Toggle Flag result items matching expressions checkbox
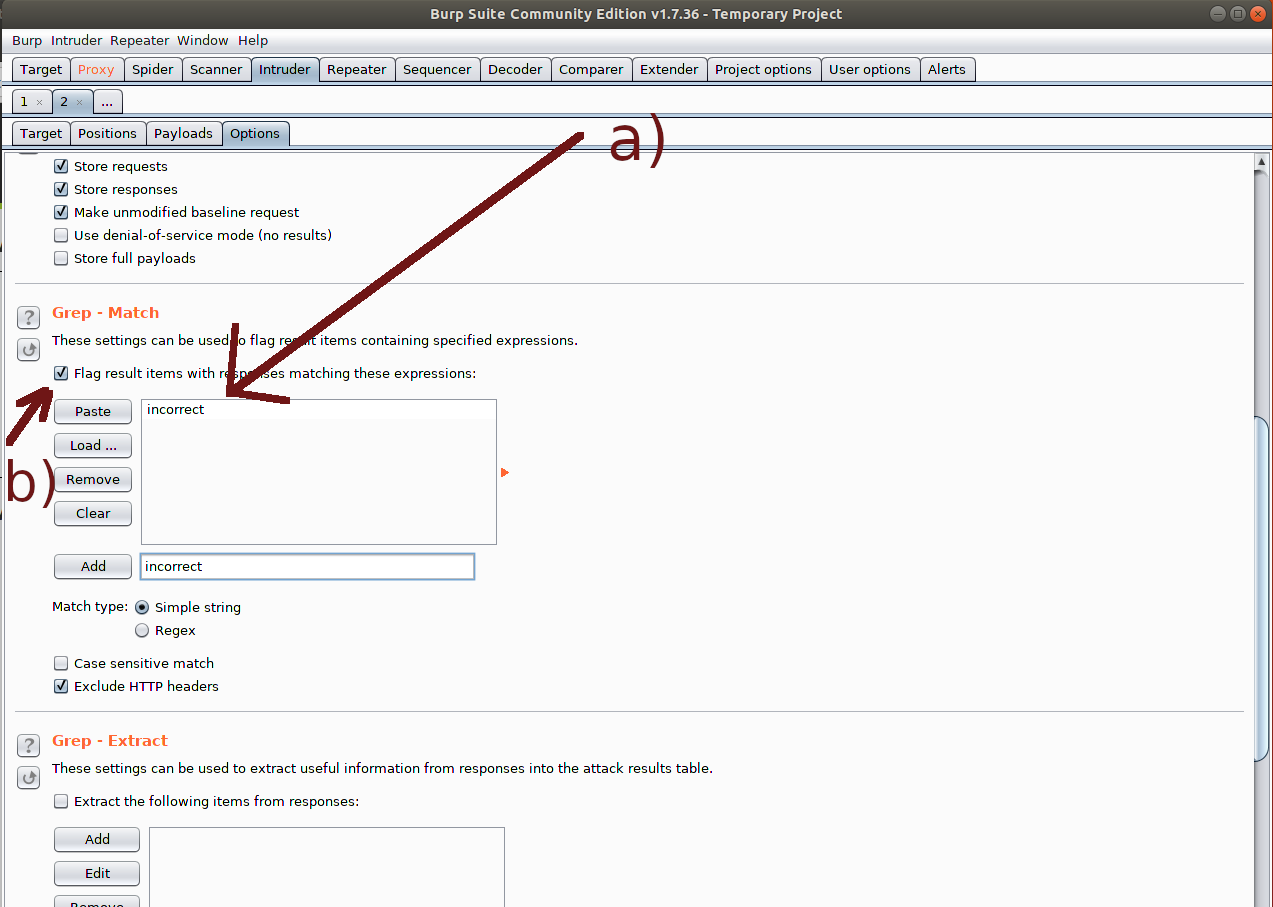The width and height of the screenshot is (1273, 907). pos(61,373)
